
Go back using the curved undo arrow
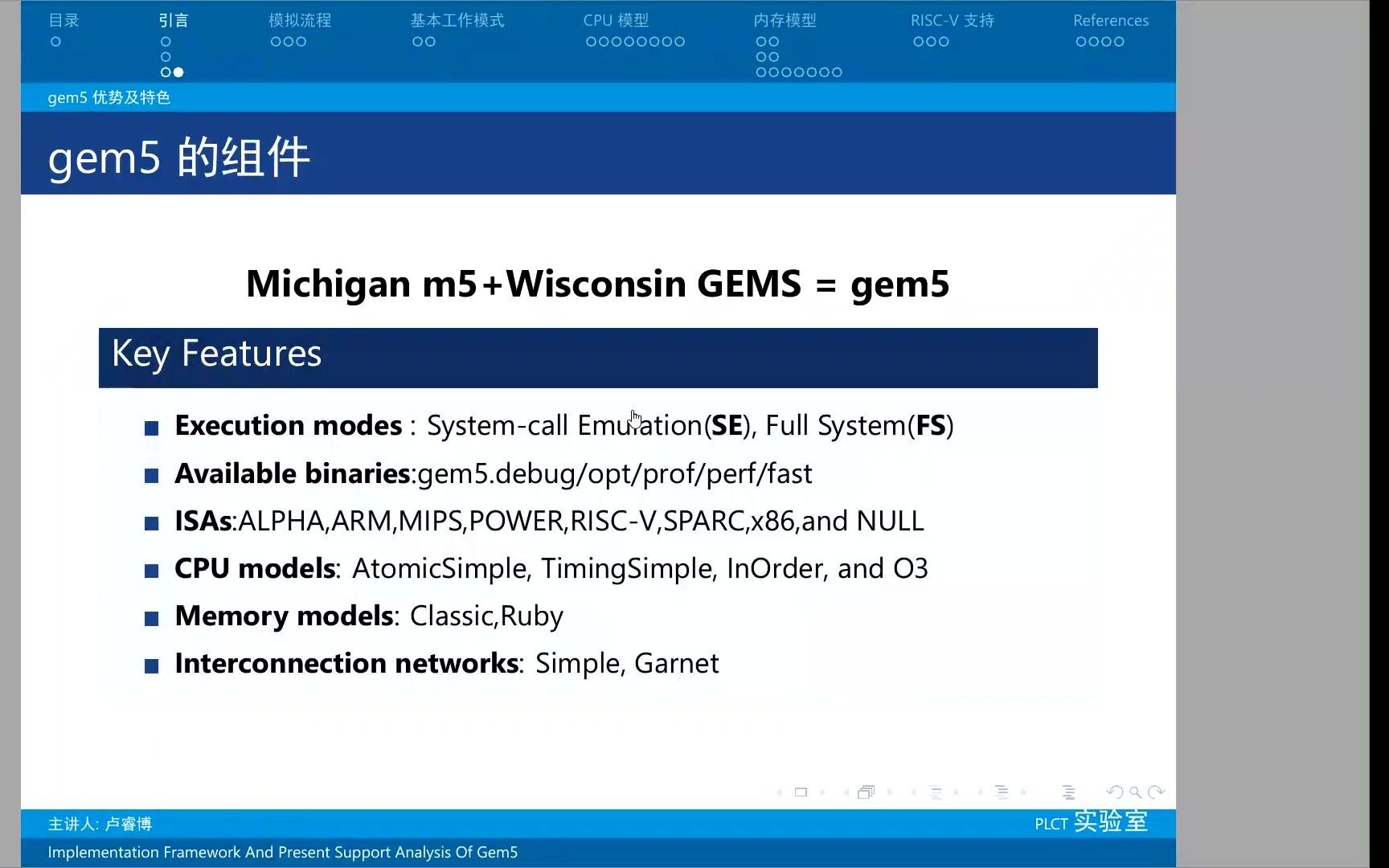tap(1114, 792)
